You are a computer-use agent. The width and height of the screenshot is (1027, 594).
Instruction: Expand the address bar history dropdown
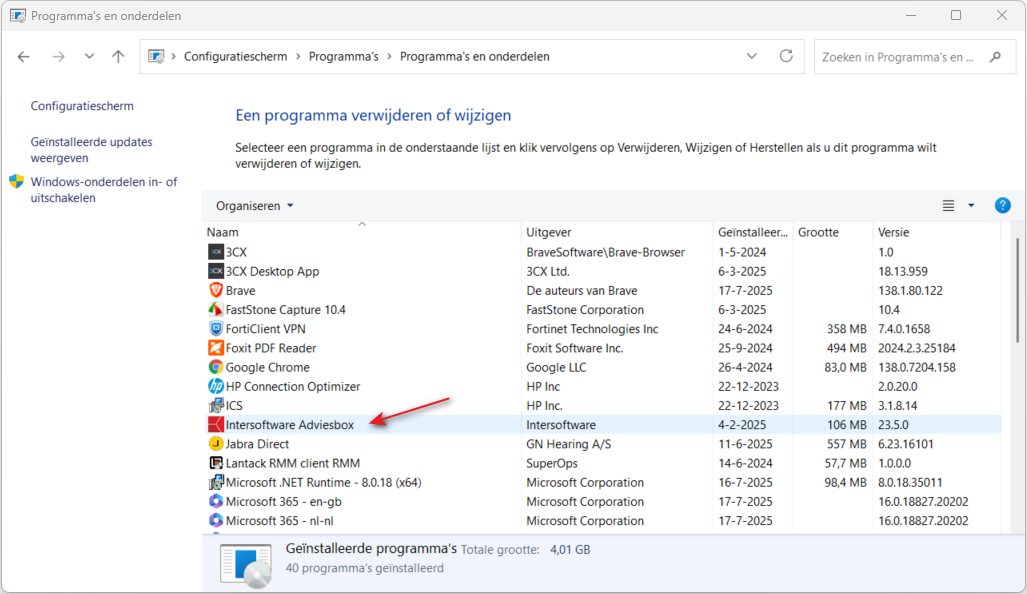click(x=752, y=56)
